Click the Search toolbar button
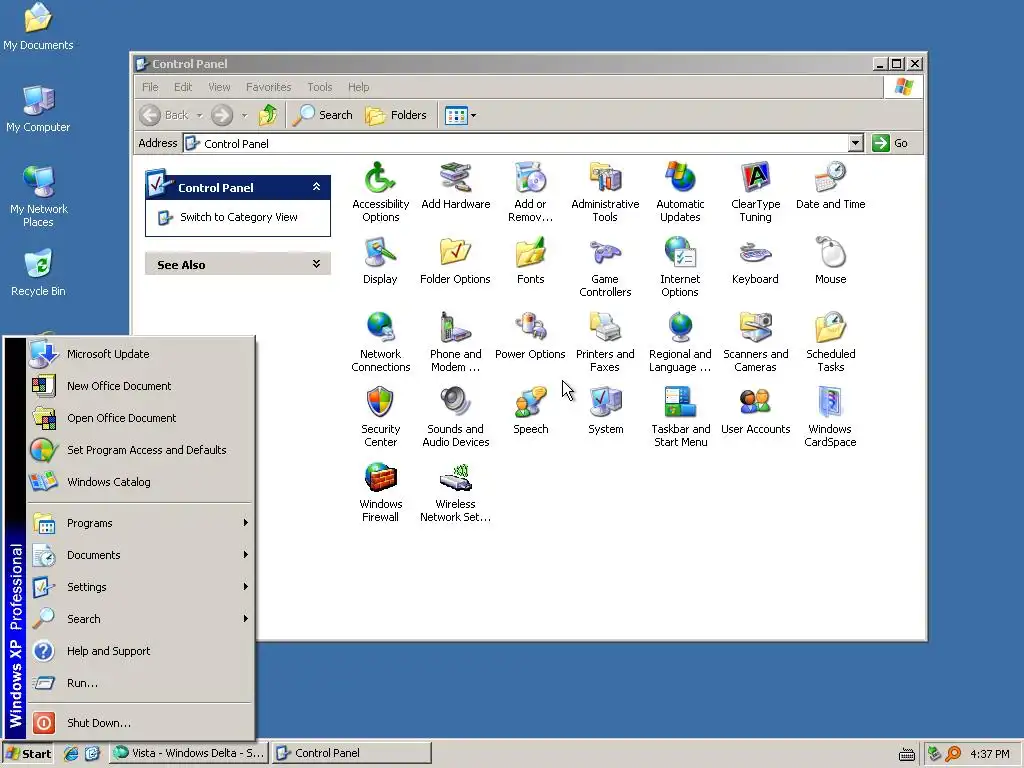Screen dimensions: 1024x768 click(322, 116)
